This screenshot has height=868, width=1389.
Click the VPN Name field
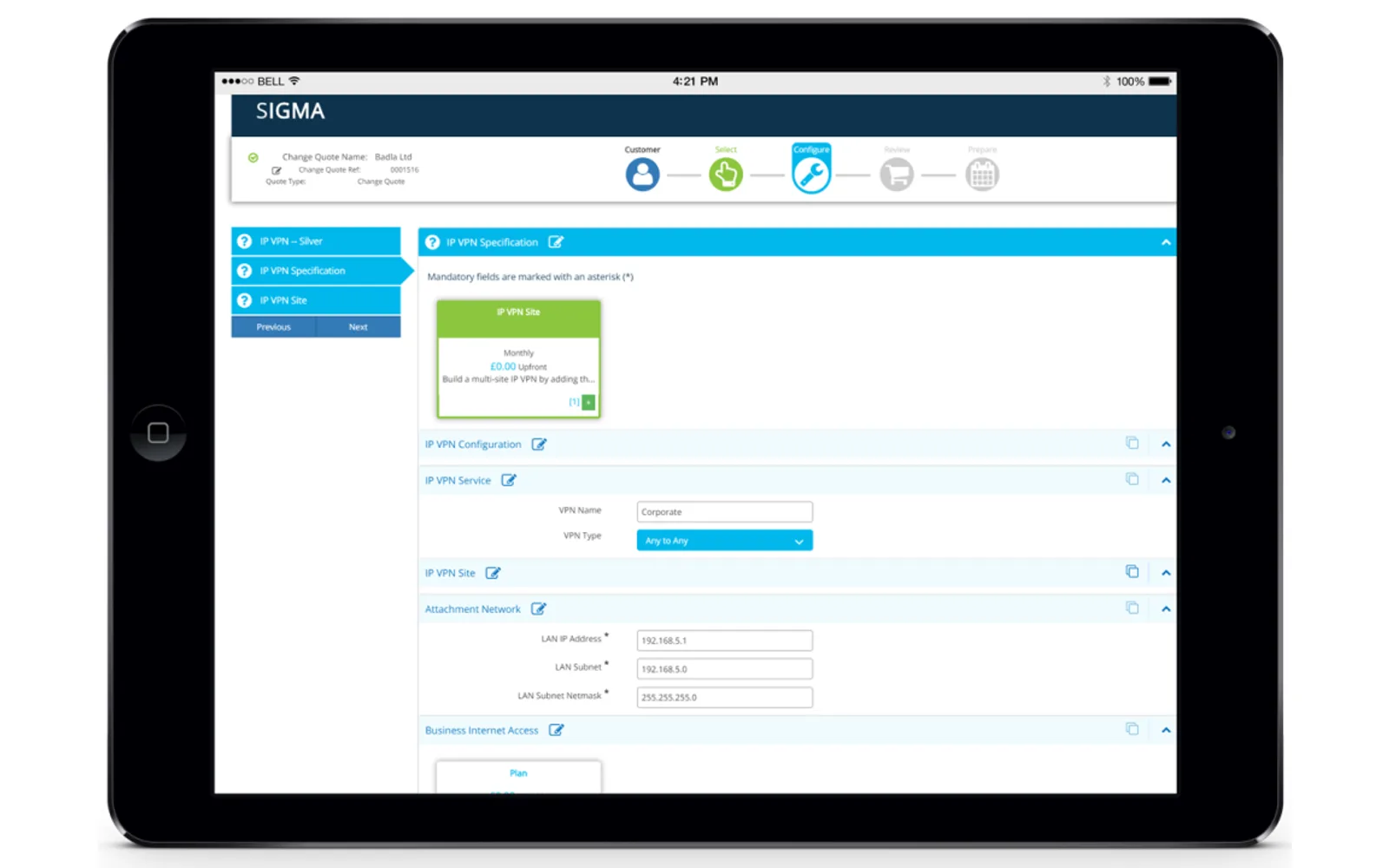pos(725,512)
